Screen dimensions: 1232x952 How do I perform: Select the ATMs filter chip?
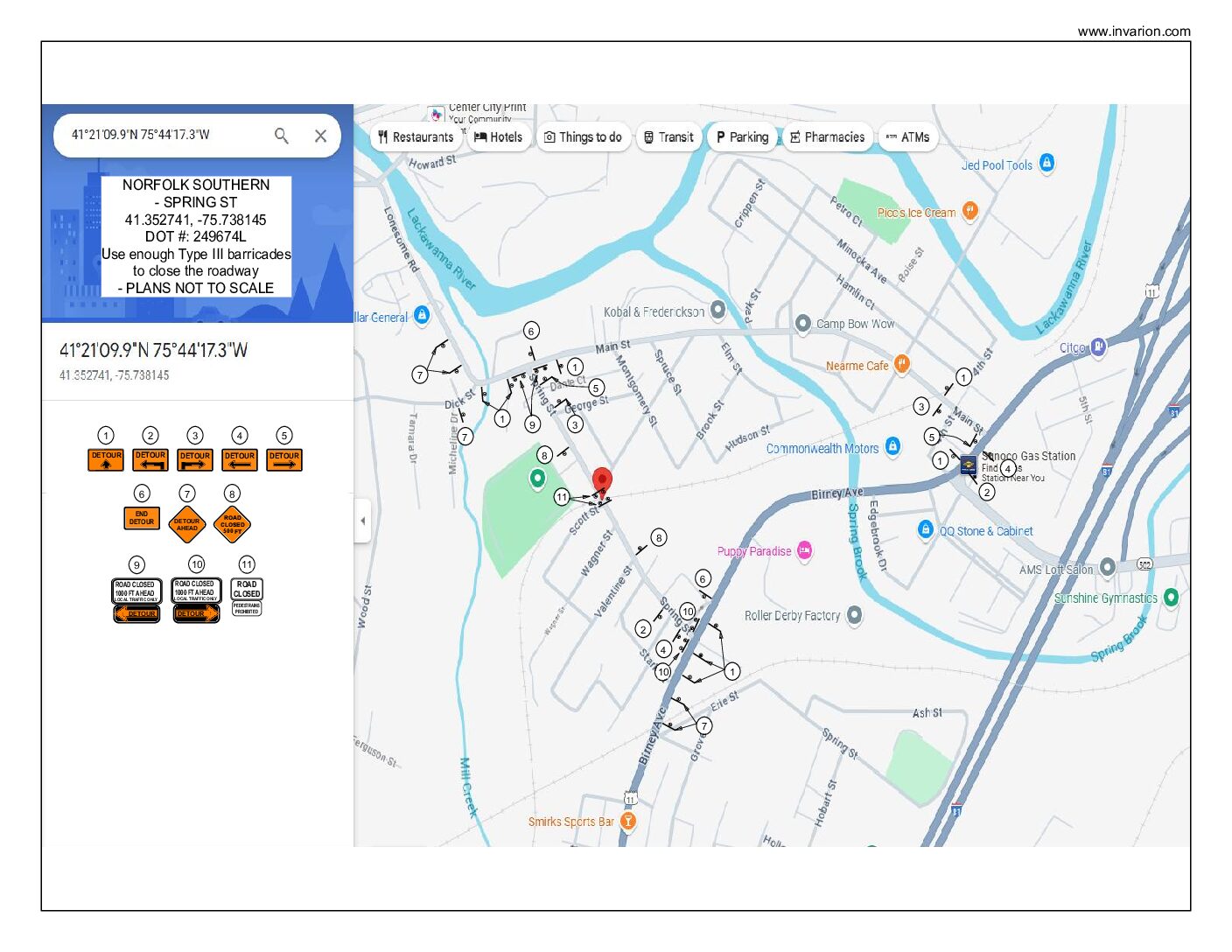[907, 137]
